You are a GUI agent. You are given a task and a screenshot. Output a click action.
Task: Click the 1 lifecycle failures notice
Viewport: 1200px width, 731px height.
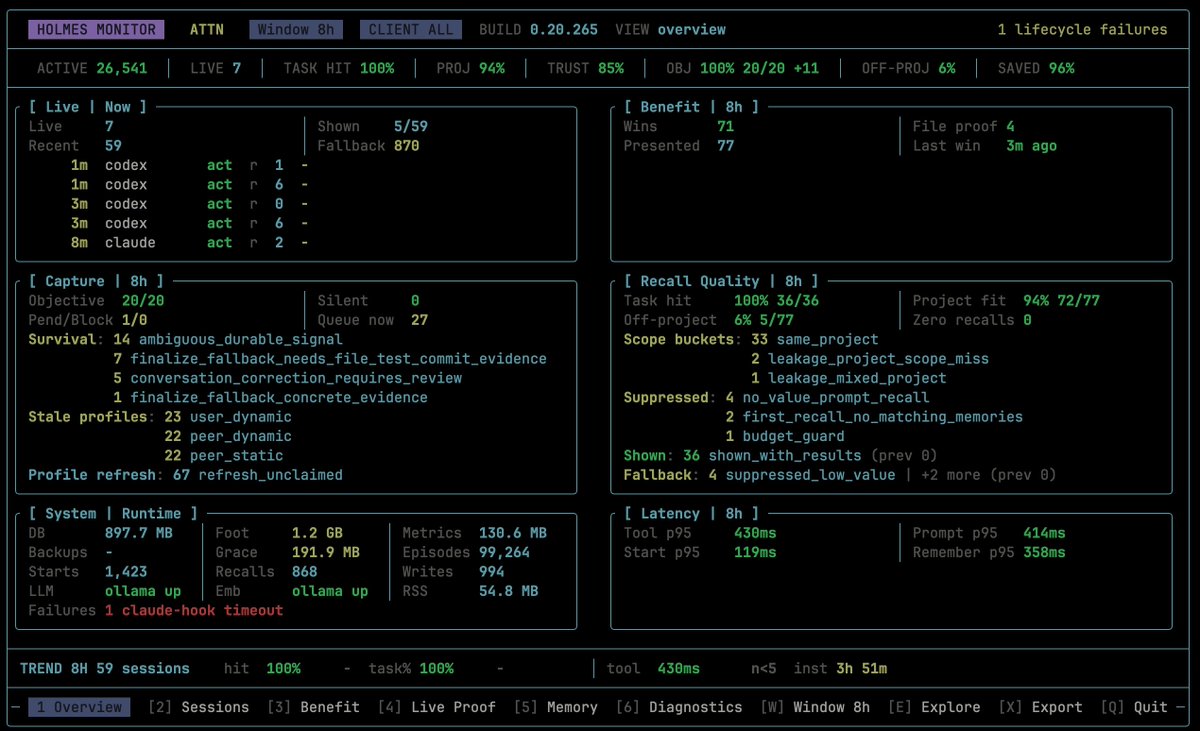pos(1082,30)
